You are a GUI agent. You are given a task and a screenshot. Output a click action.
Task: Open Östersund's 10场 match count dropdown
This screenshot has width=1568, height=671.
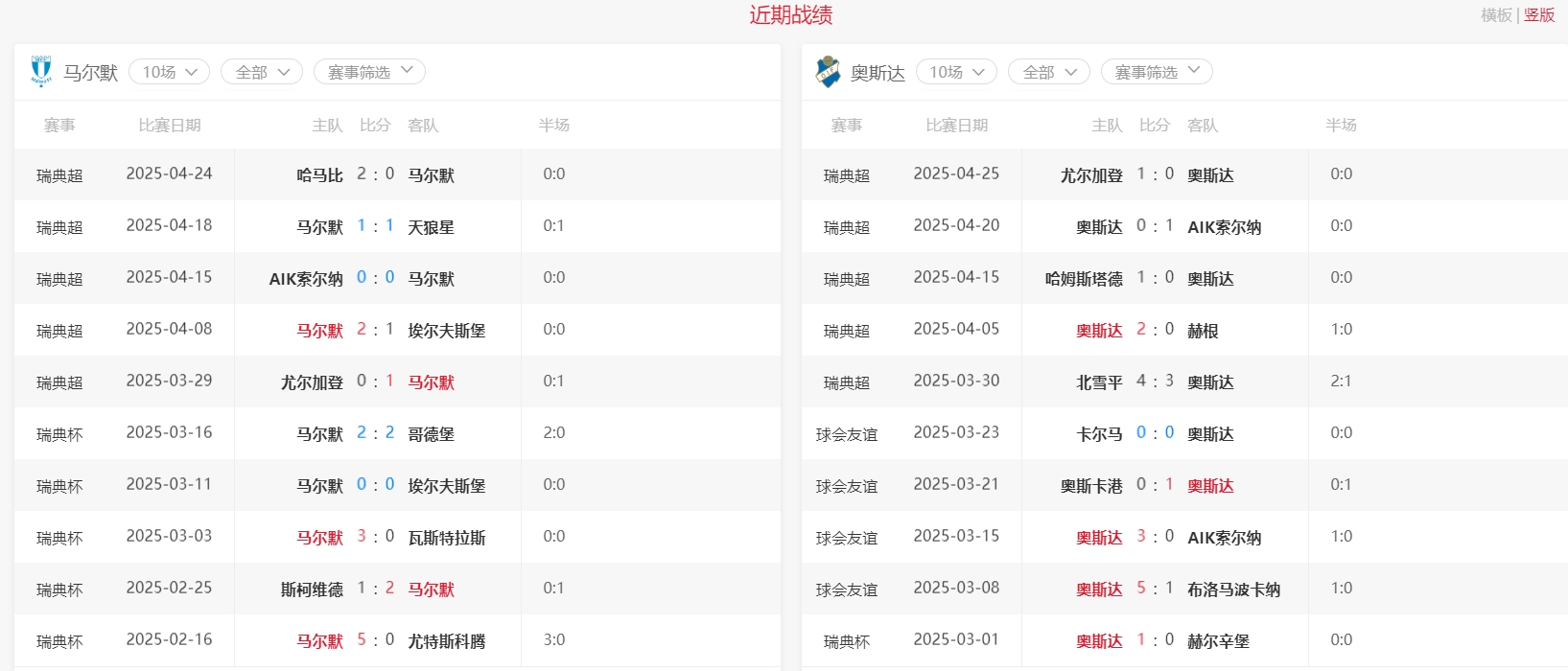point(956,72)
